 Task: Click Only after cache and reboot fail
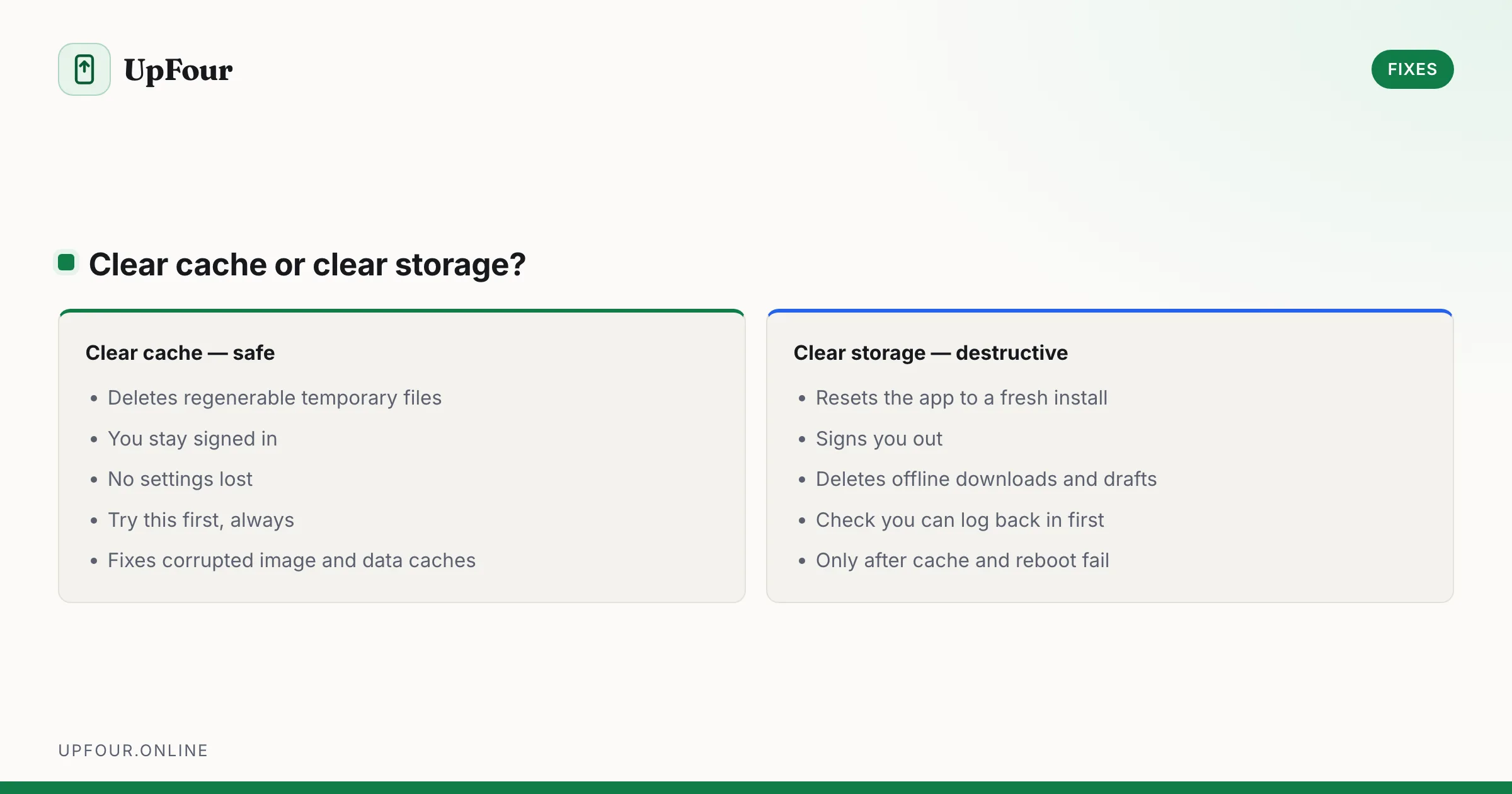point(962,560)
